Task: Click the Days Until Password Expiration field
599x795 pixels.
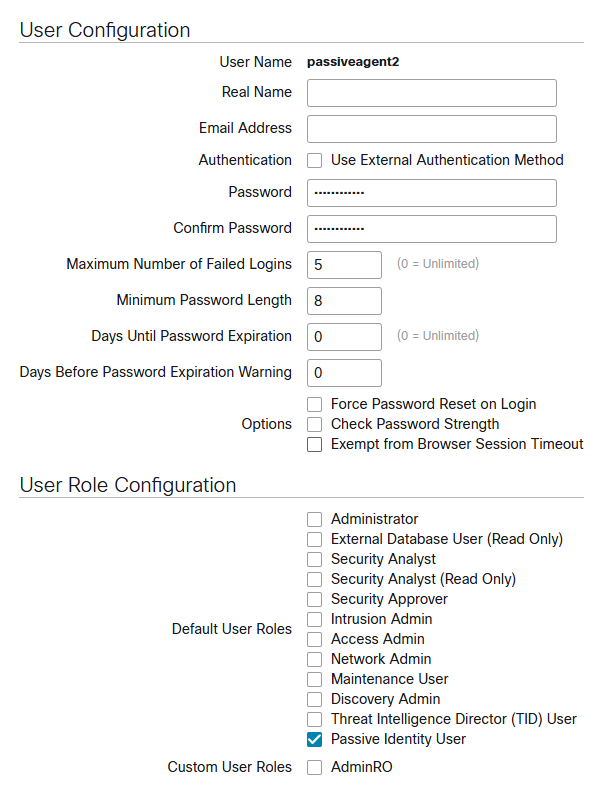Action: [344, 337]
